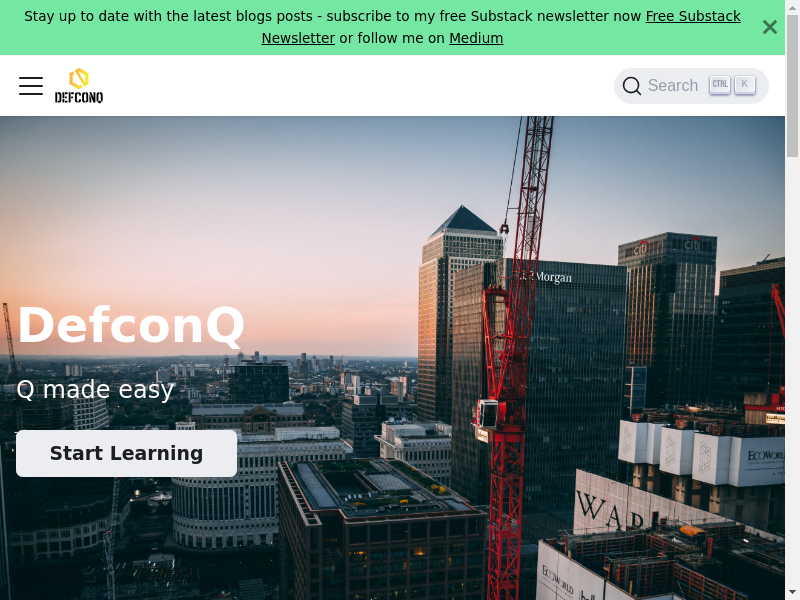800x600 pixels.
Task: Dismiss the green newsletter banner
Action: click(x=770, y=27)
